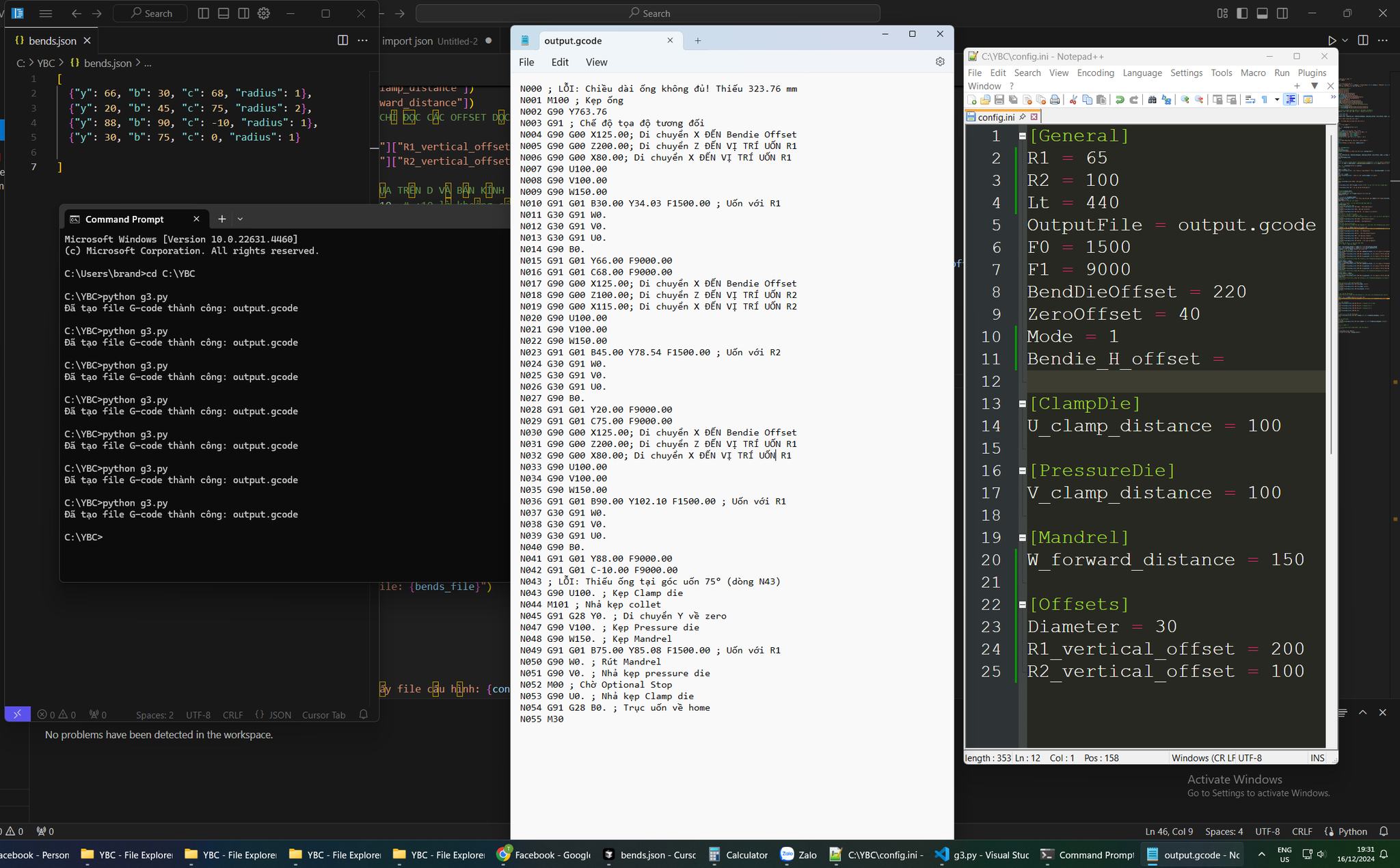
Task: Pin the config.ini tab in Notepad++
Action: click(x=1023, y=117)
